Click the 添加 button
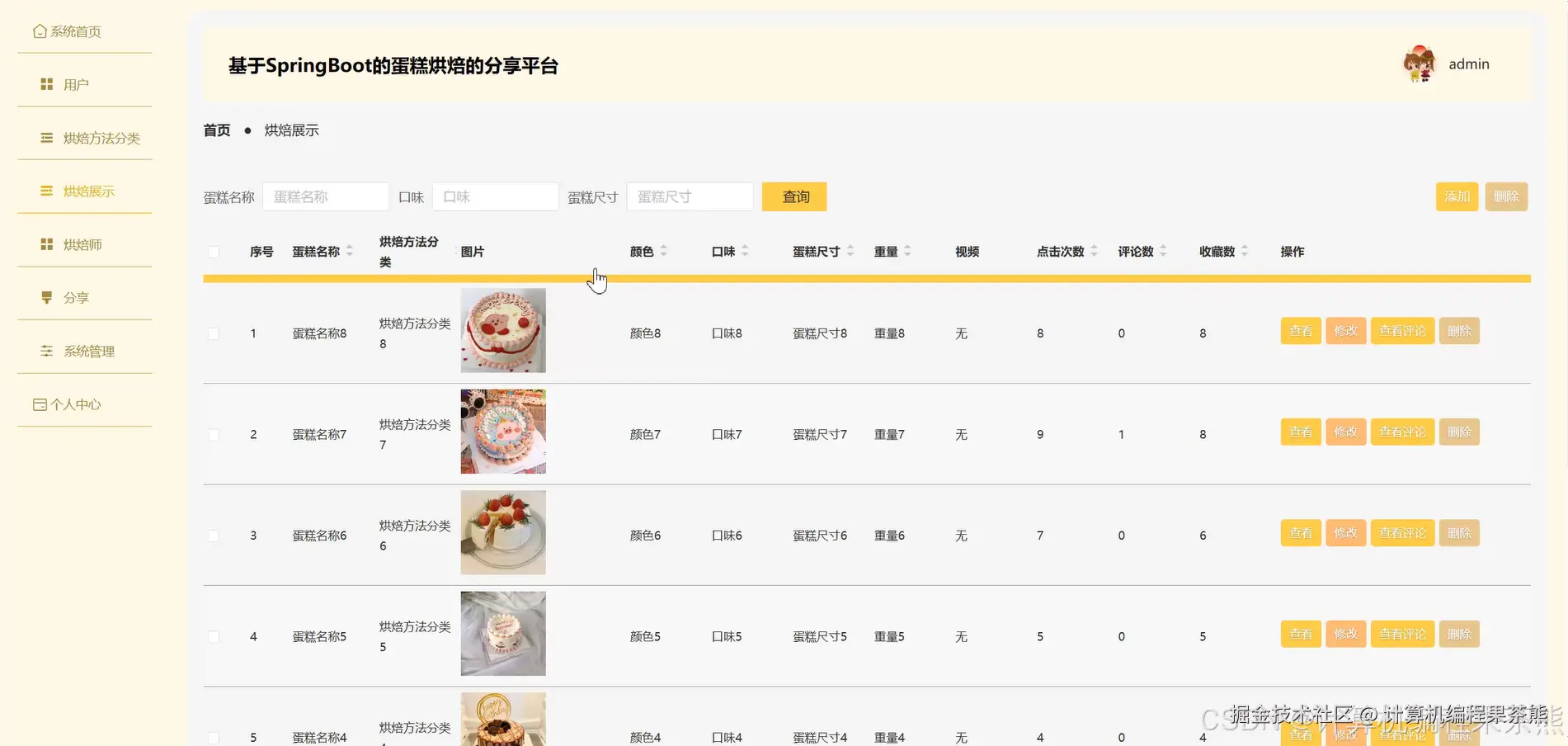The width and height of the screenshot is (1568, 746). click(1457, 196)
